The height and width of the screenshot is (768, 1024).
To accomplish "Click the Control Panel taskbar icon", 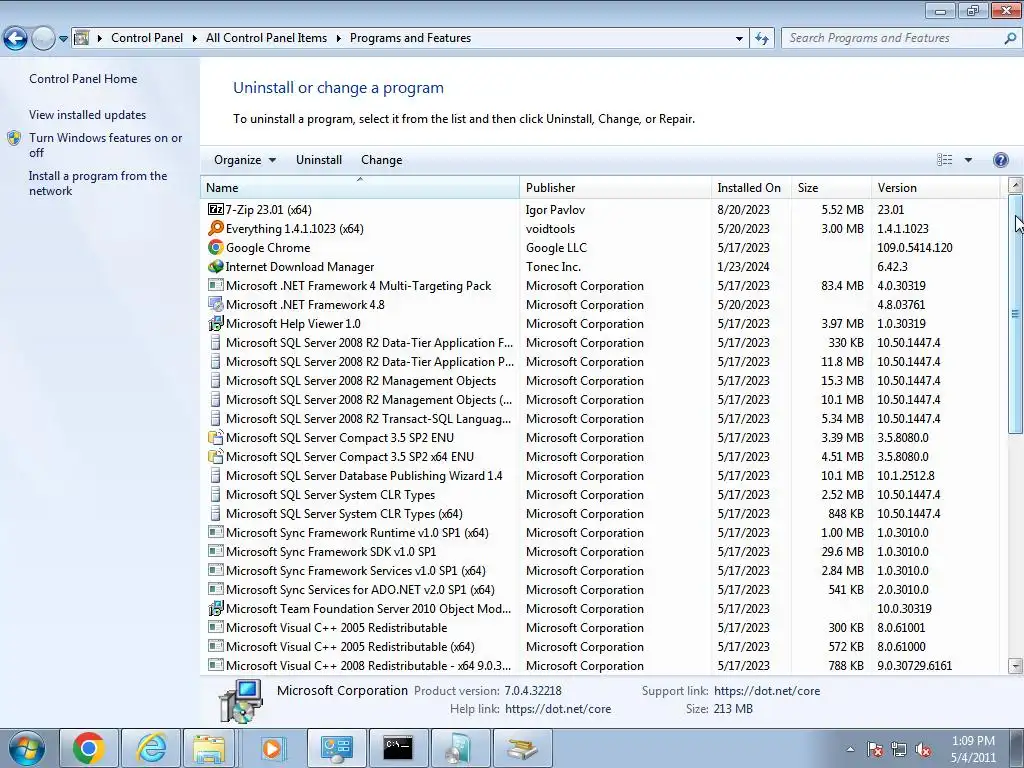I will coord(336,748).
